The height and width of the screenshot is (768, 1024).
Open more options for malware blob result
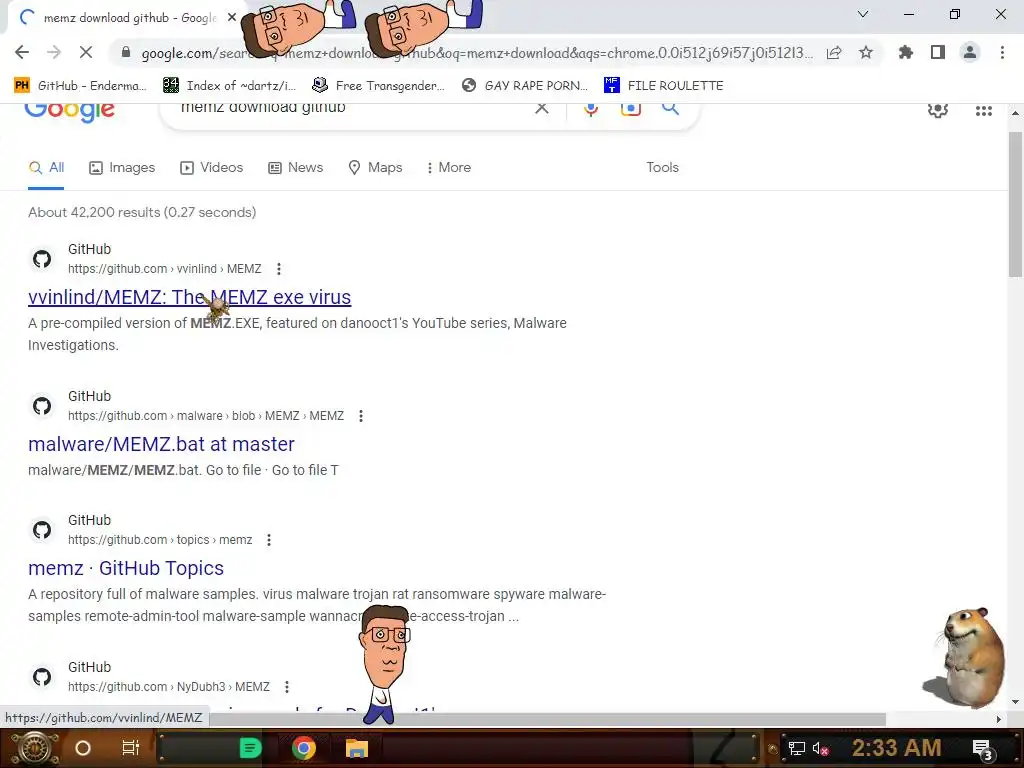tap(361, 416)
